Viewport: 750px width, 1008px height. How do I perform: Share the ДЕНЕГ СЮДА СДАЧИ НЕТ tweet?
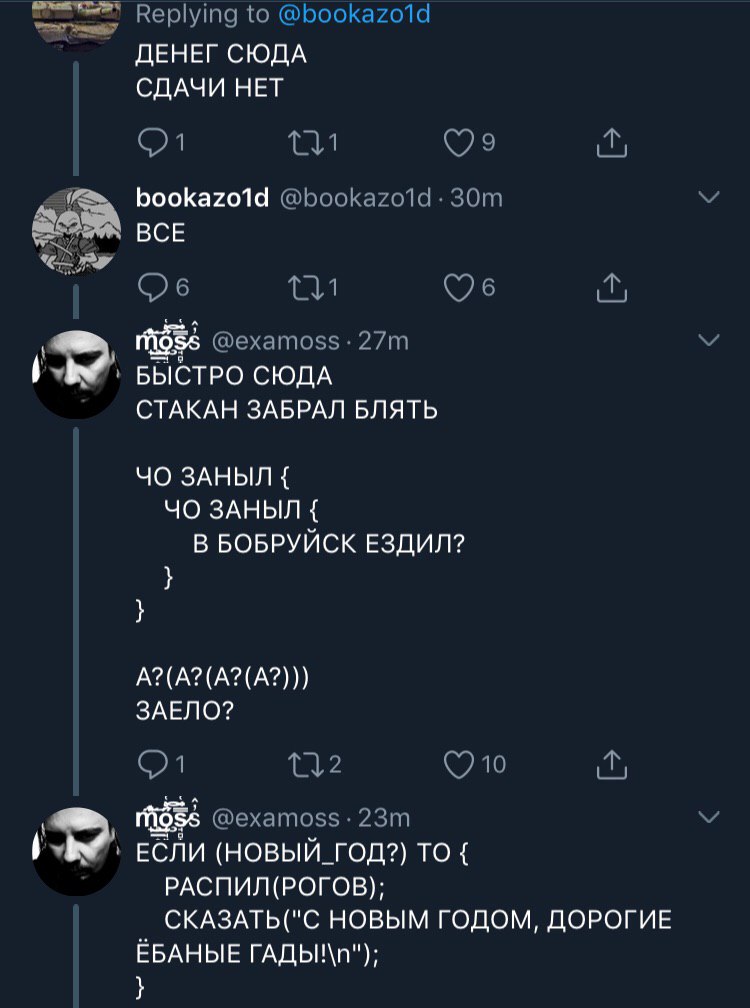click(611, 143)
